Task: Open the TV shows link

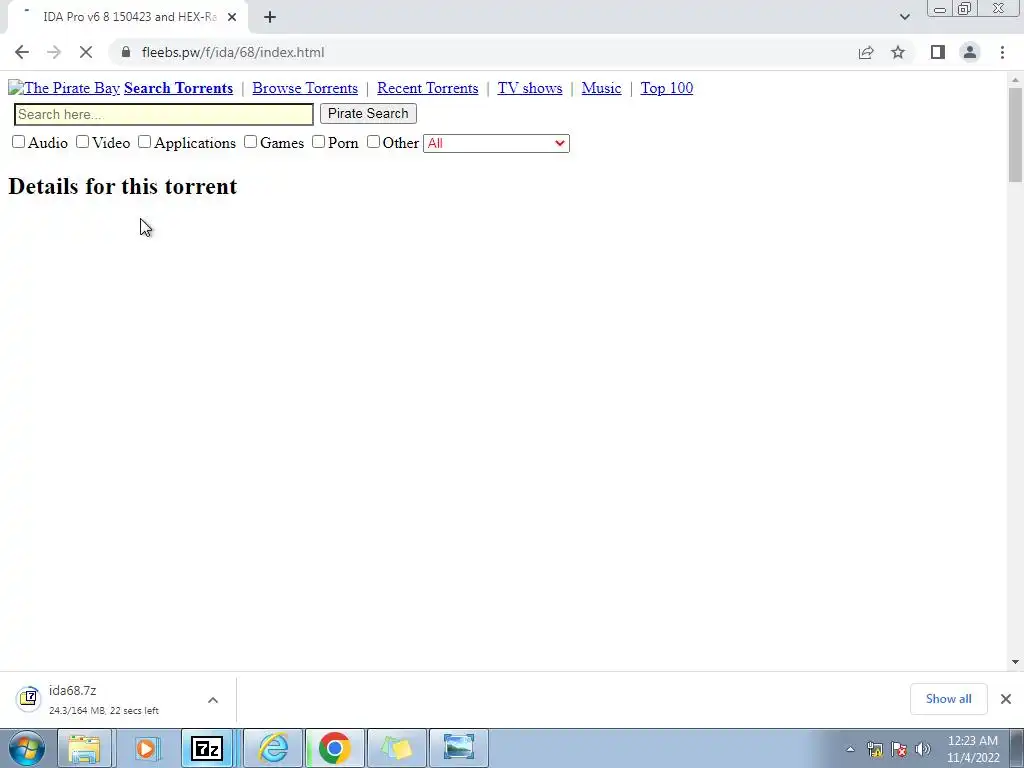Action: point(530,88)
